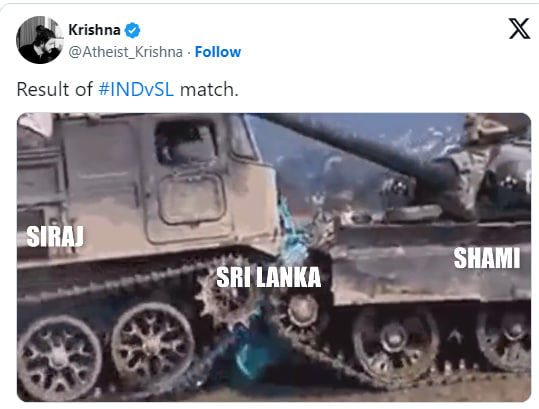Visit the @Atheist_Krishna handle
Screen dimensions: 539x409
[x=125, y=52]
